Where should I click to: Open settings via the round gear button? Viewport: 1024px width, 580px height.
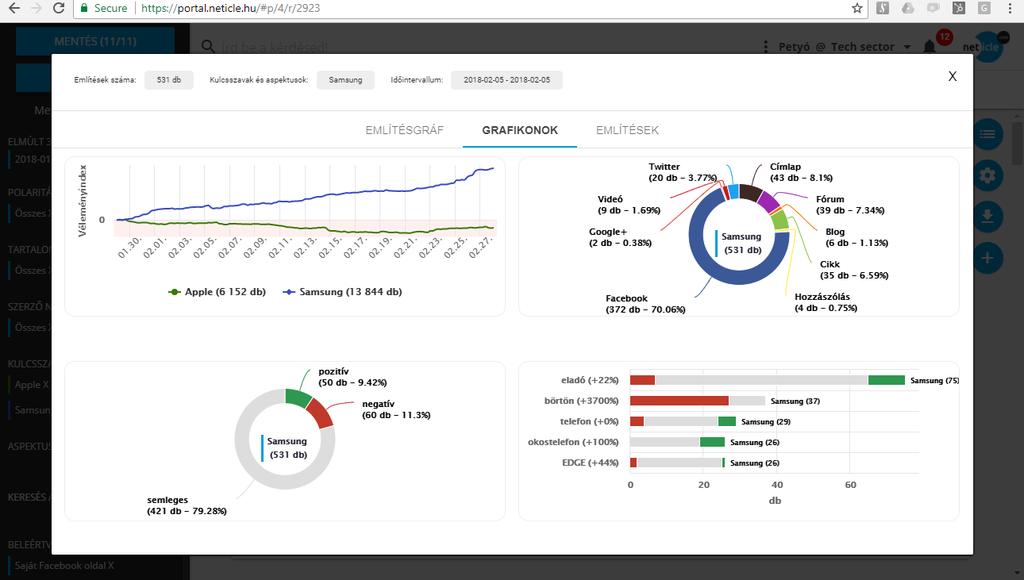(x=987, y=175)
